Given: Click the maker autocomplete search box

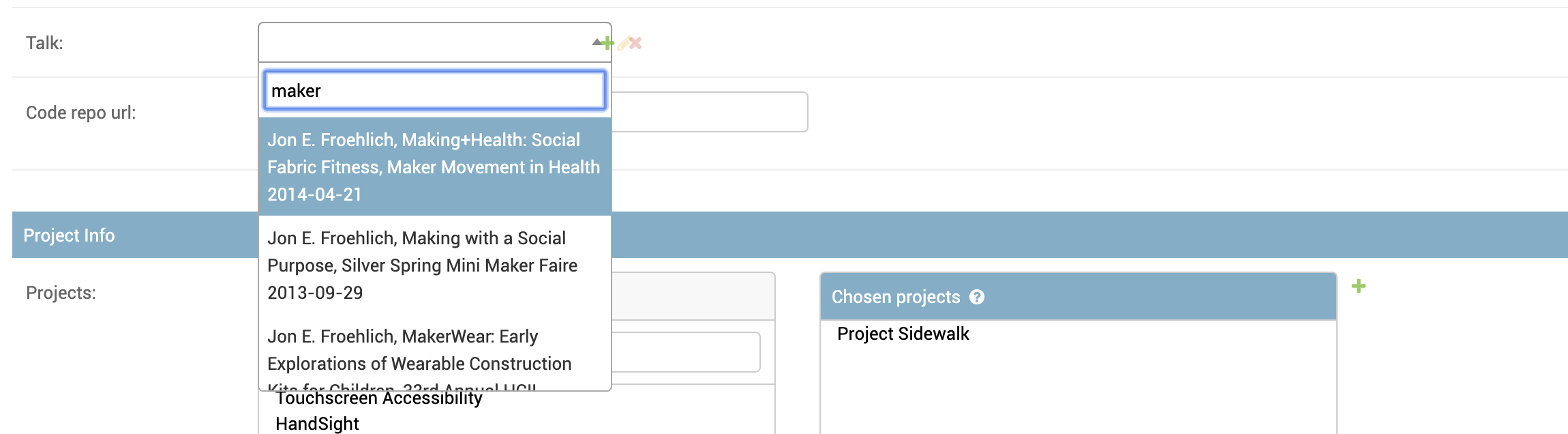Looking at the screenshot, I should coord(434,89).
